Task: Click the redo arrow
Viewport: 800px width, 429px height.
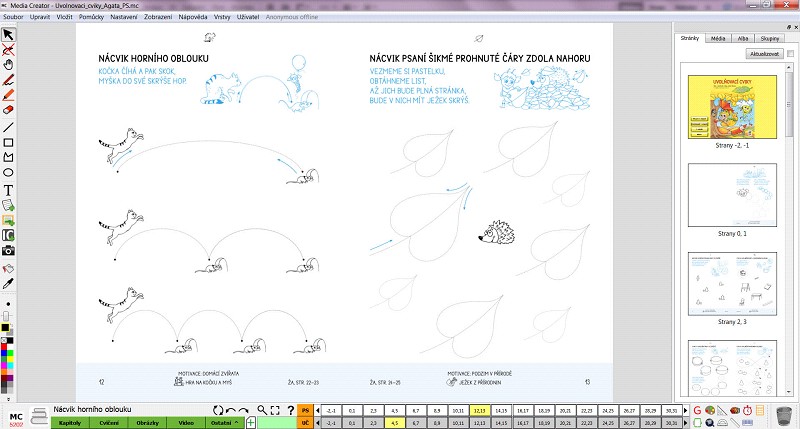Action: [x=243, y=410]
